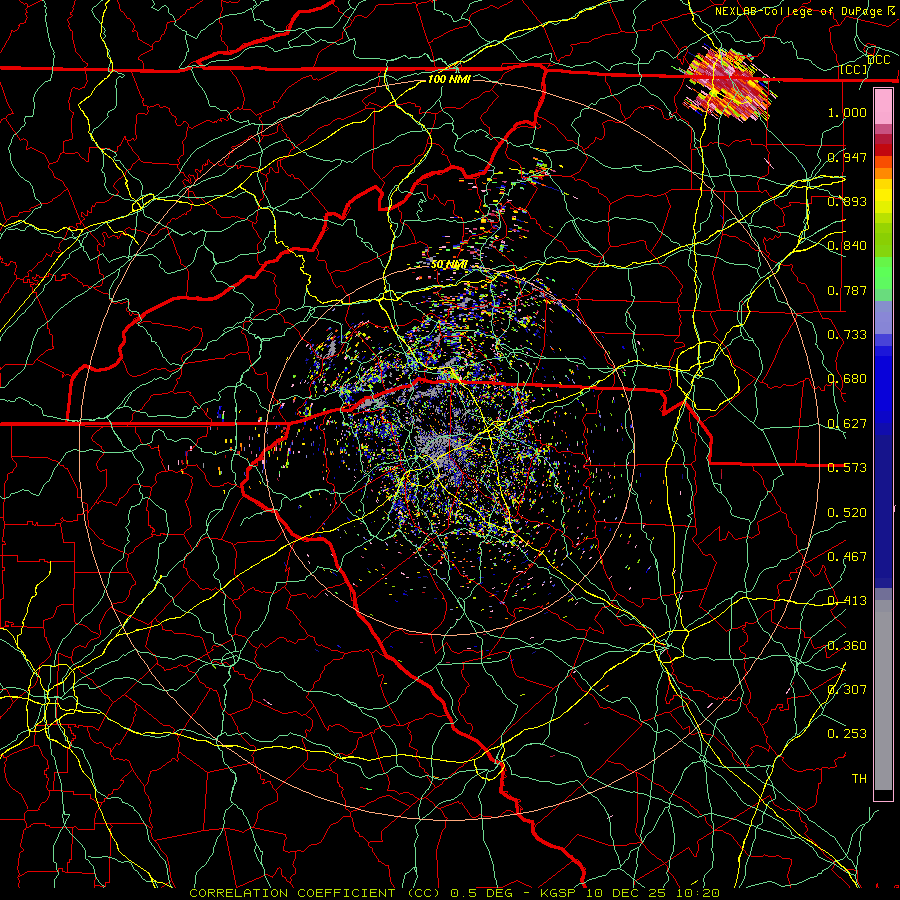Click the 0.787 color scale label
Image resolution: width=900 pixels, height=900 pixels.
point(847,290)
